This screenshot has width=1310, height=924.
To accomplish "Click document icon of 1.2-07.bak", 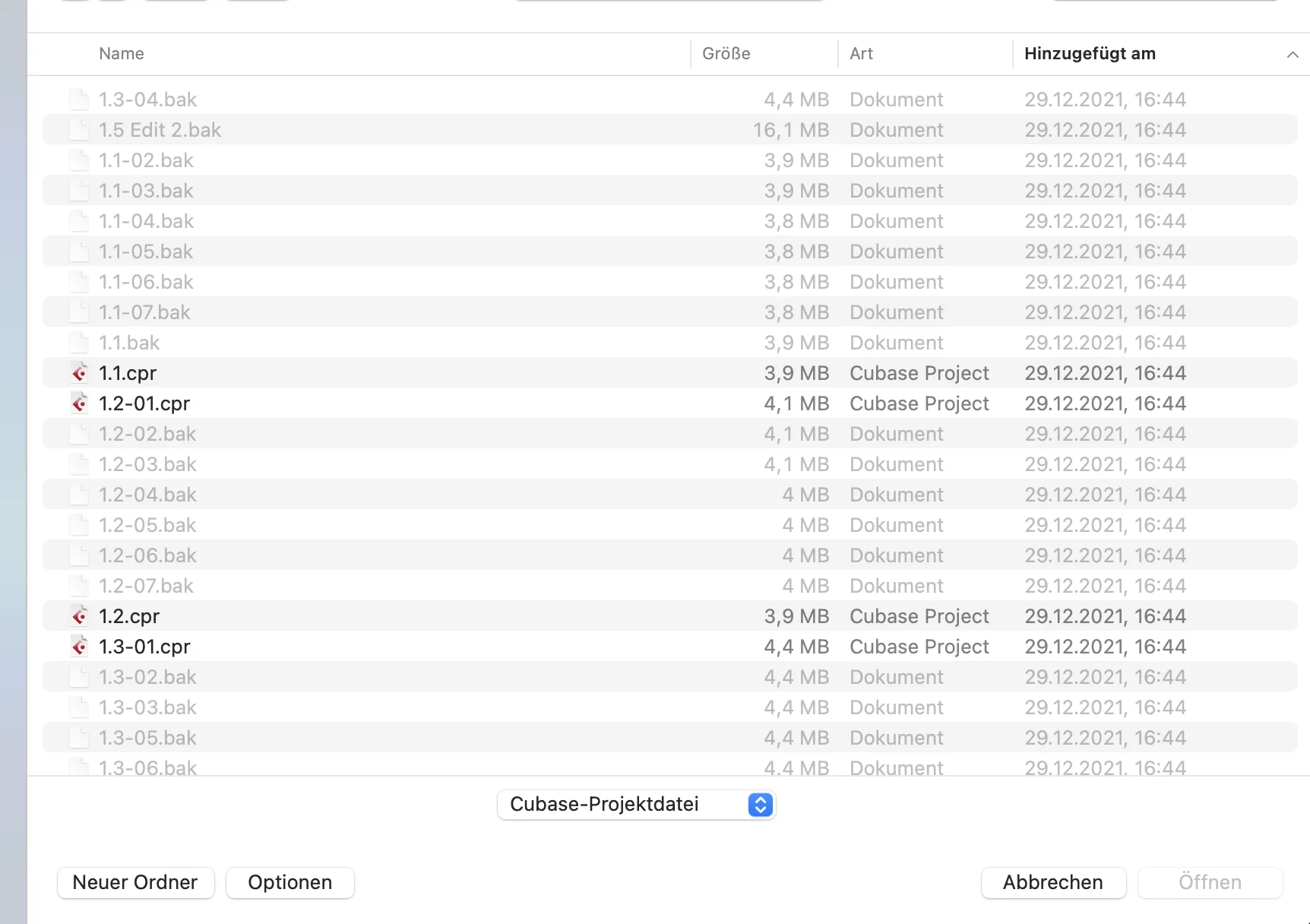I will [80, 586].
